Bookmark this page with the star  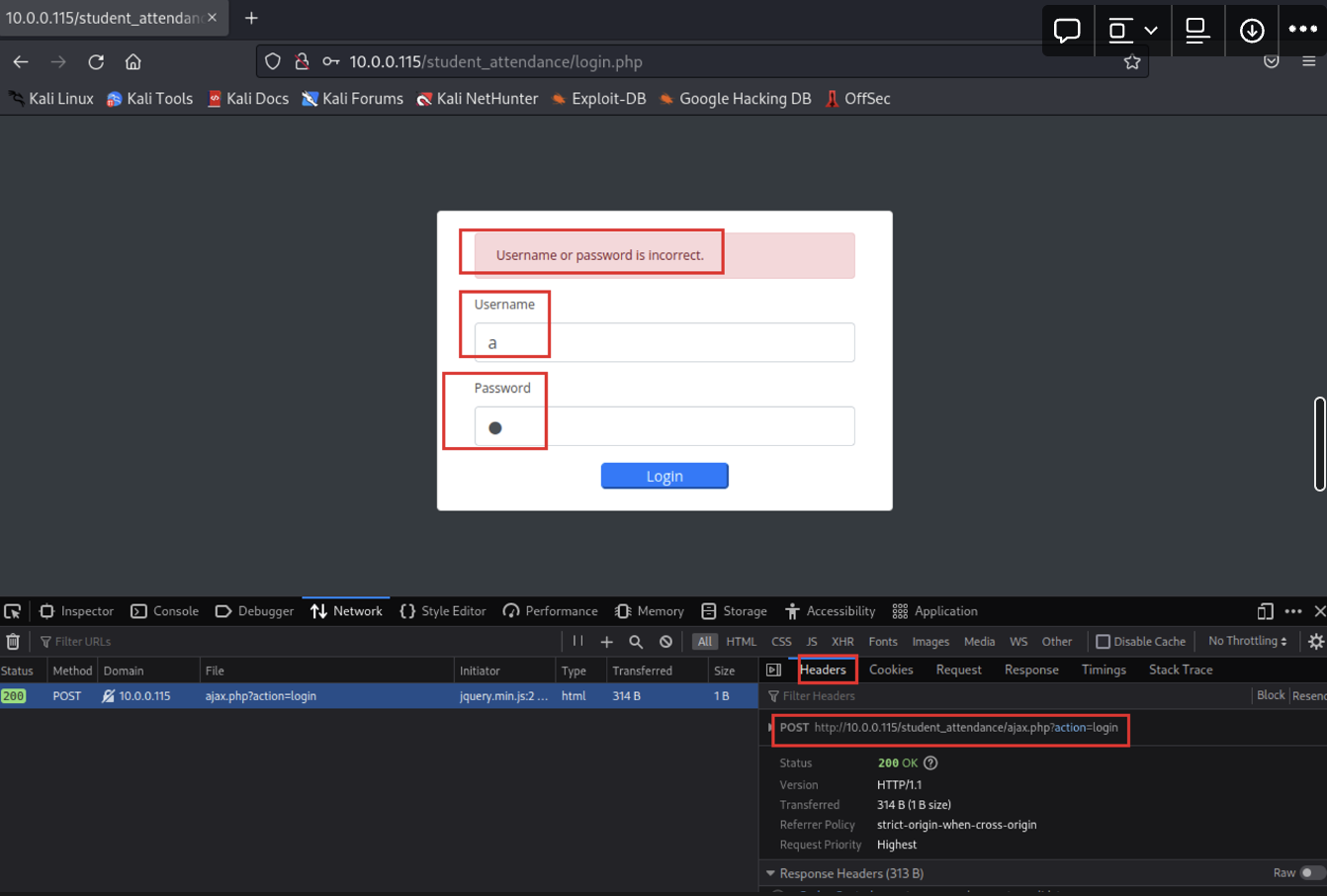tap(1132, 62)
